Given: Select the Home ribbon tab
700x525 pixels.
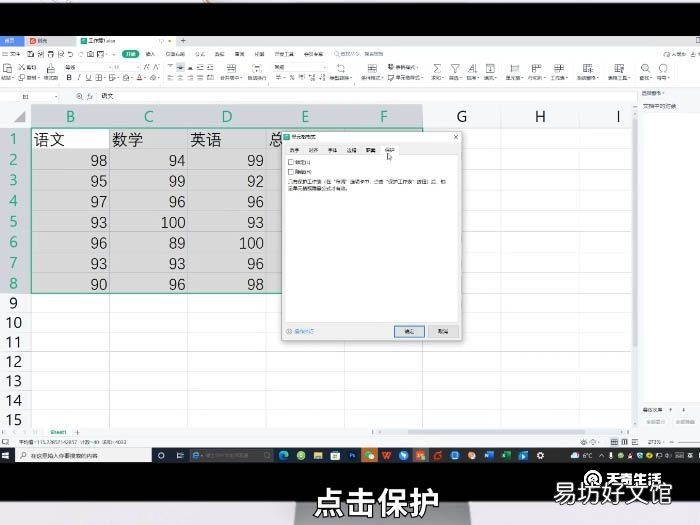Looking at the screenshot, I should pyautogui.click(x=130, y=54).
